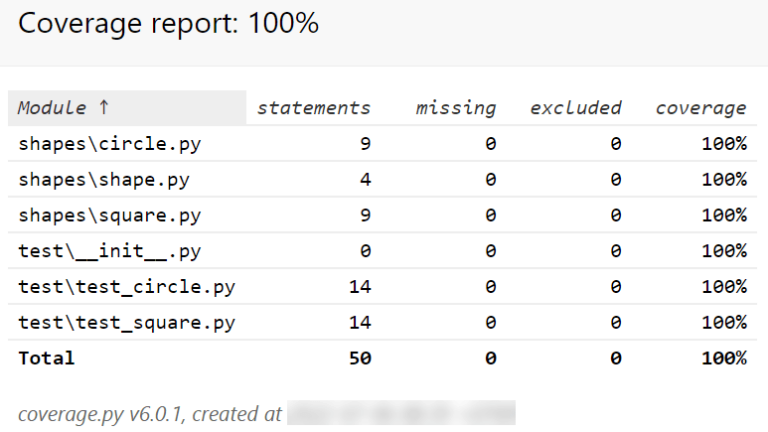
Task: Open the test\__init__.py module report
Action: pyautogui.click(x=109, y=251)
